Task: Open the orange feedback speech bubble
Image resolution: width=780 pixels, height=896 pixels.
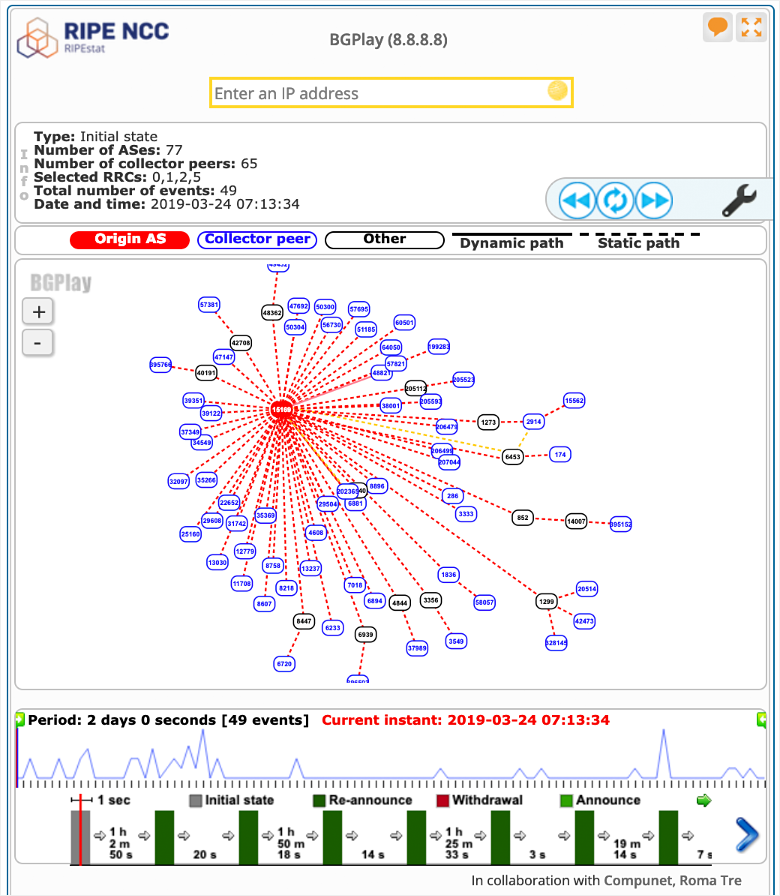Action: (717, 27)
